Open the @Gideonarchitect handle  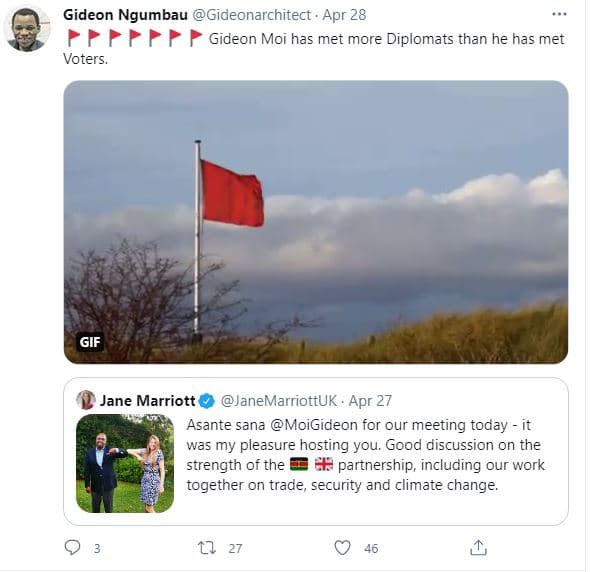coord(252,15)
